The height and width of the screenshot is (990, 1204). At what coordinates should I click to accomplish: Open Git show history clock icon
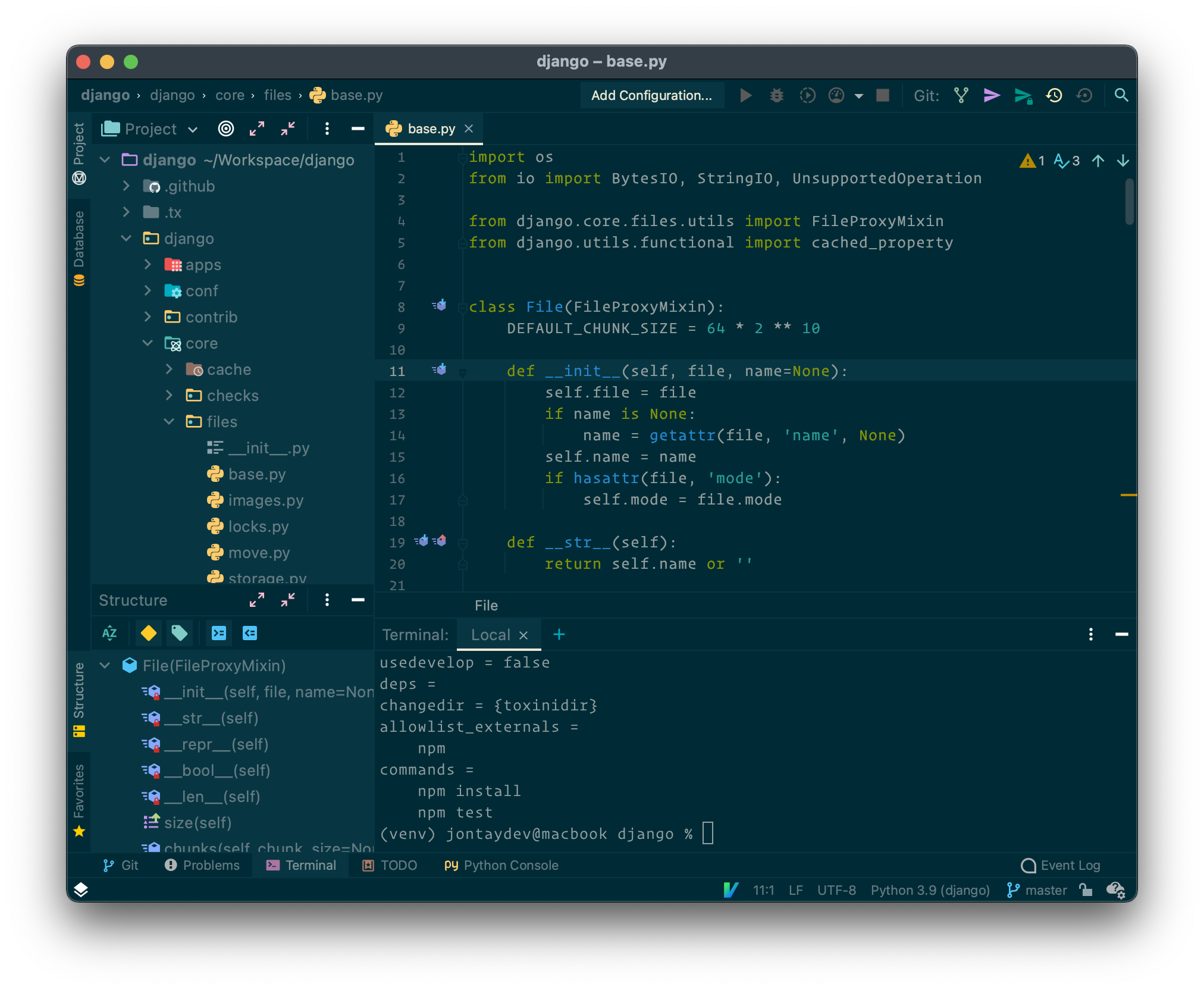[1054, 95]
